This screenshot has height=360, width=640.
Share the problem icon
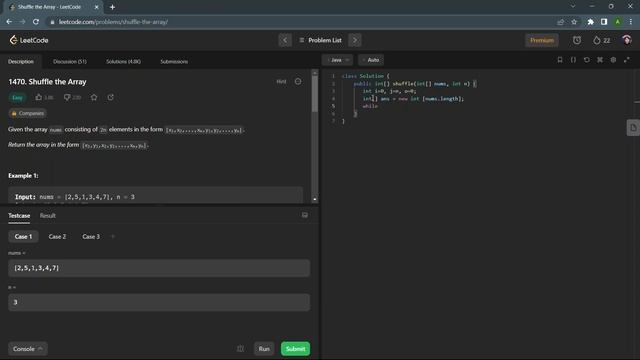111,98
